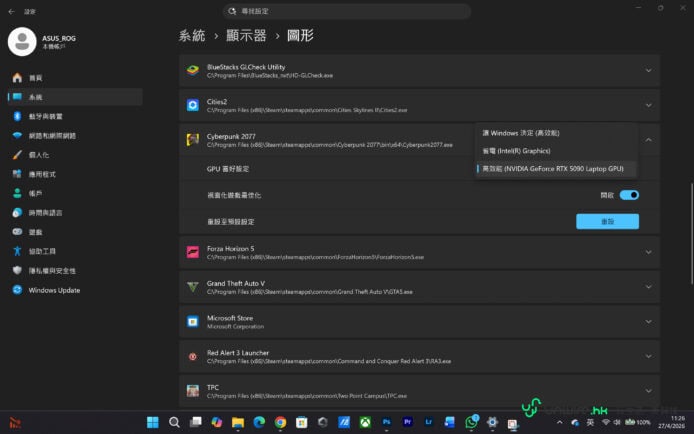Screen dimensions: 694x434
Task: Open 協助工具 accessibility settings
Action: click(75, 251)
